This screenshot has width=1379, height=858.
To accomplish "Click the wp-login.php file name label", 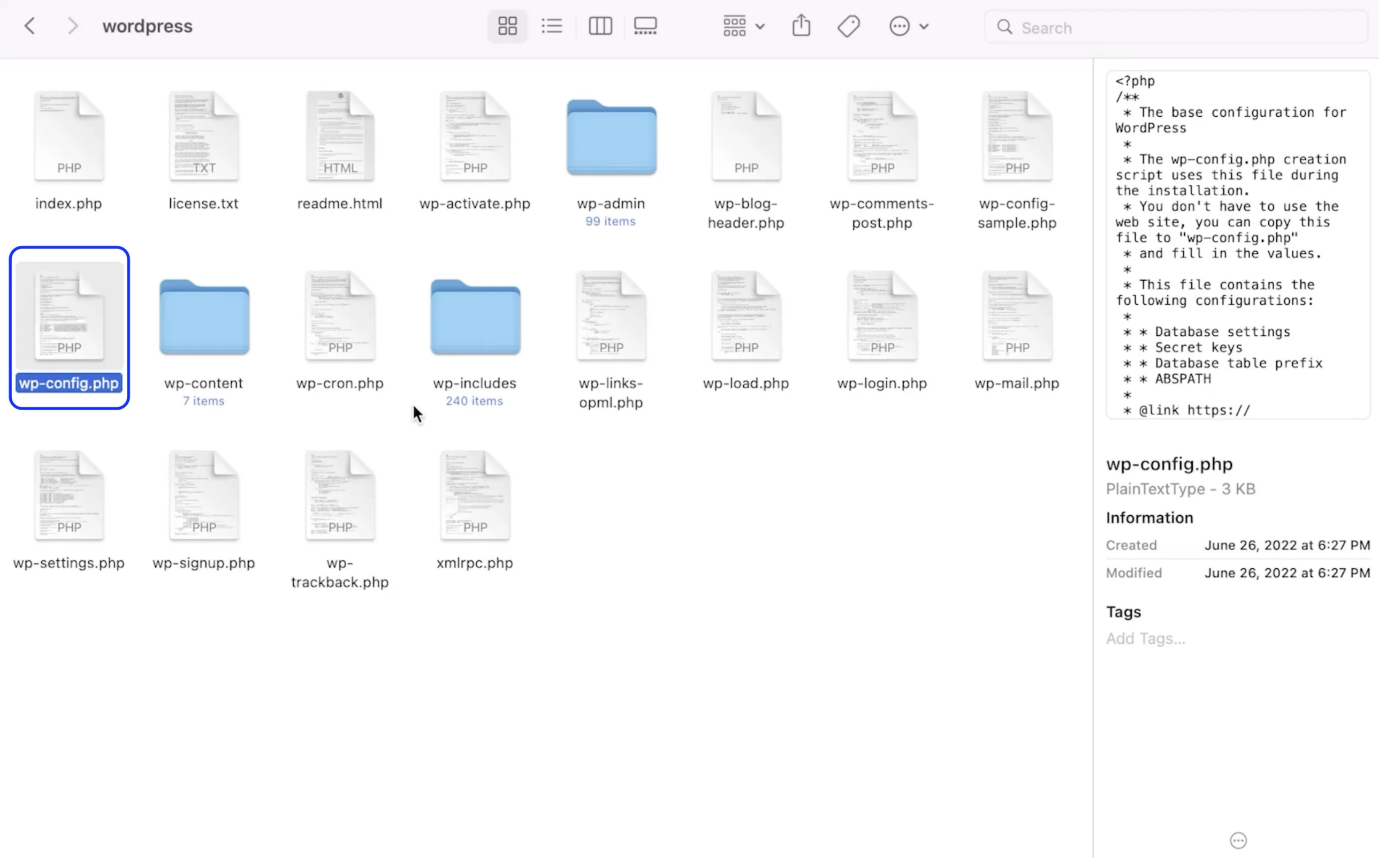I will point(882,383).
